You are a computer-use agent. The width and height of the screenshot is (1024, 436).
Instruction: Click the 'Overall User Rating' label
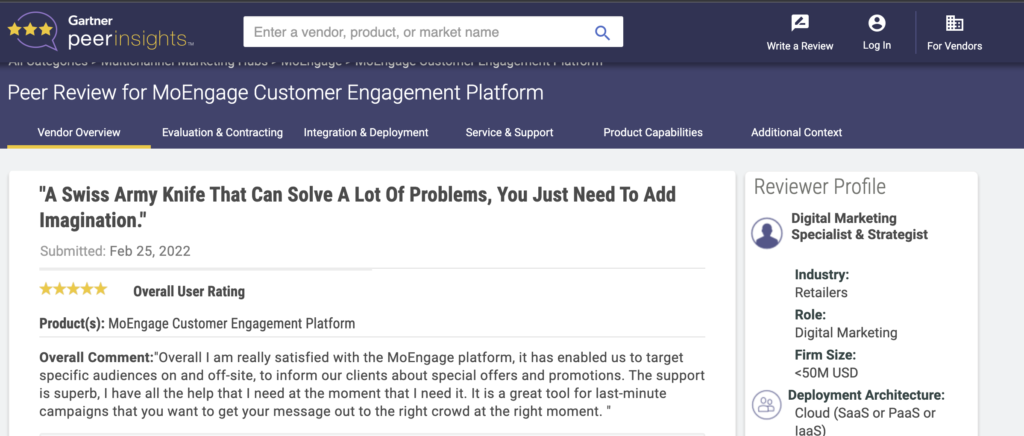tap(189, 292)
